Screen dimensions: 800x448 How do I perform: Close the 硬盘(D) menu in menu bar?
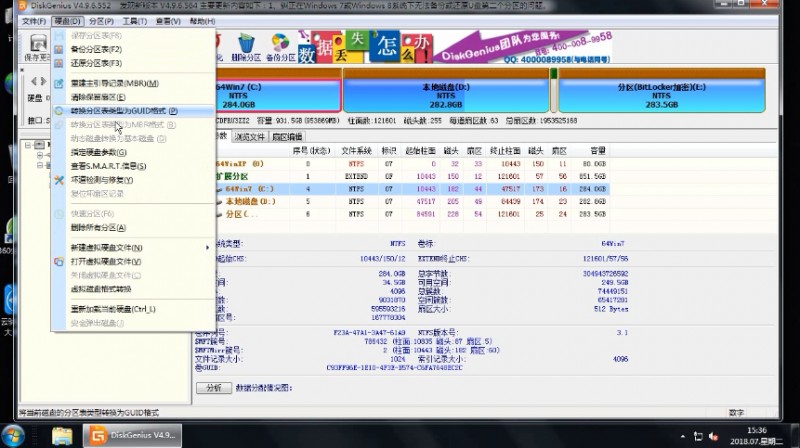pyautogui.click(x=67, y=21)
